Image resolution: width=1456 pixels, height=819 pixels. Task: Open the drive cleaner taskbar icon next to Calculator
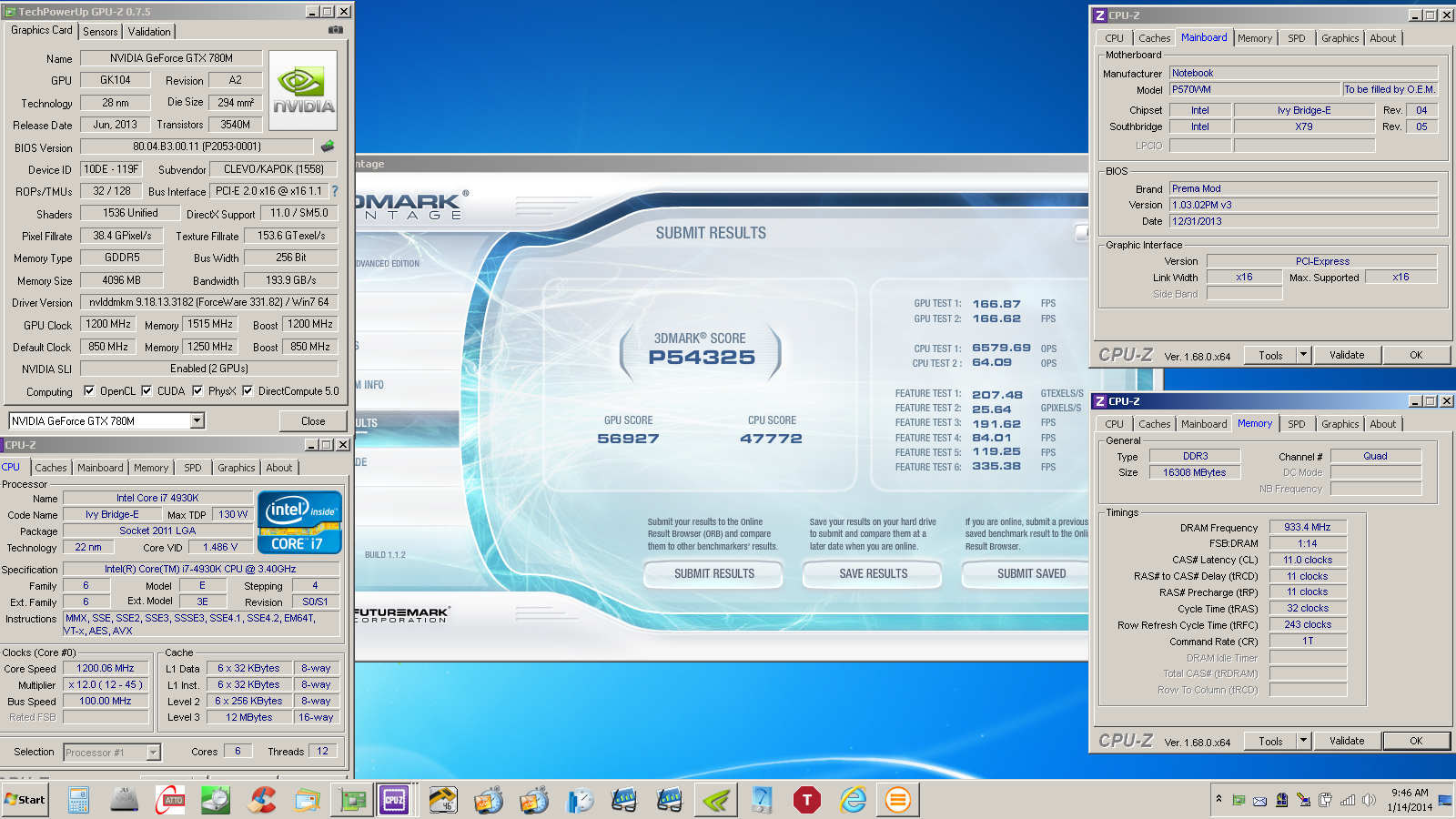coord(124,800)
